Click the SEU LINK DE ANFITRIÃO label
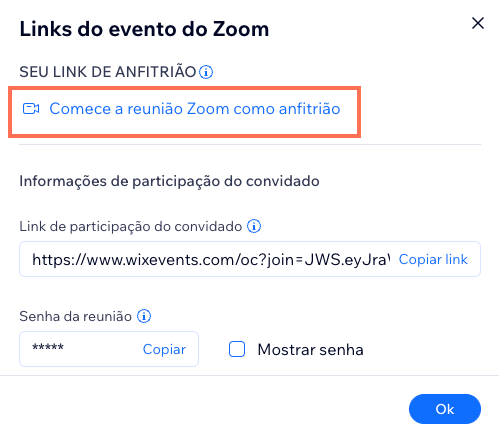This screenshot has width=499, height=440. pos(108,72)
